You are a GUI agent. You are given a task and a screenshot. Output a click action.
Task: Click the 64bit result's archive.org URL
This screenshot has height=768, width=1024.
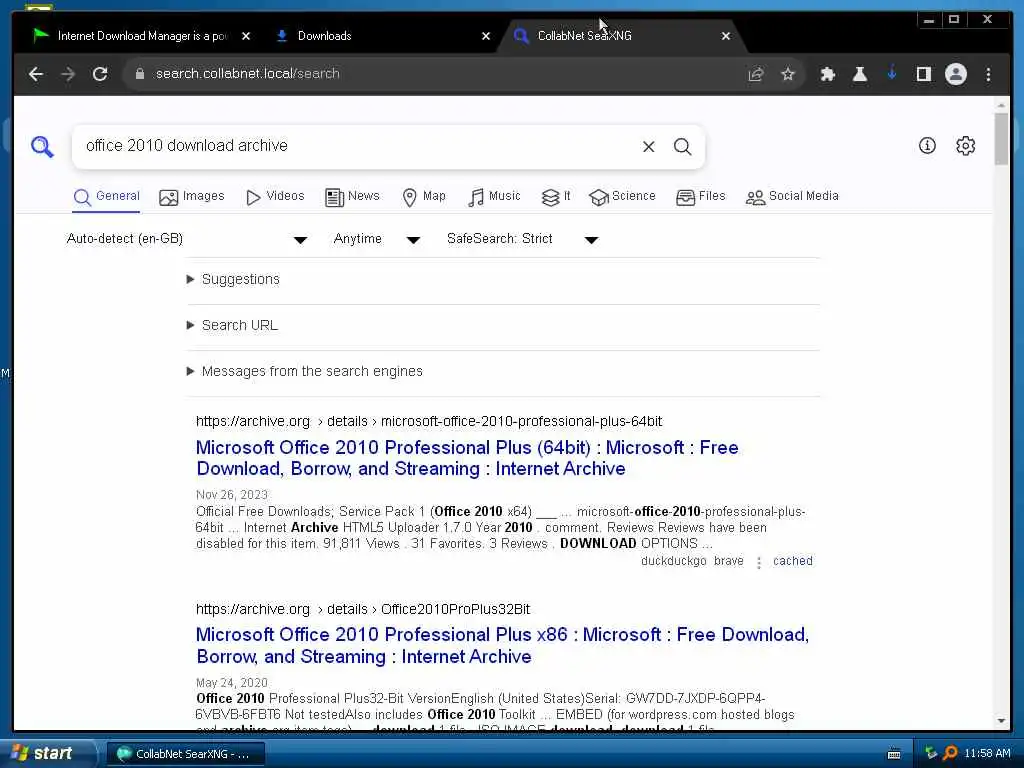429,421
